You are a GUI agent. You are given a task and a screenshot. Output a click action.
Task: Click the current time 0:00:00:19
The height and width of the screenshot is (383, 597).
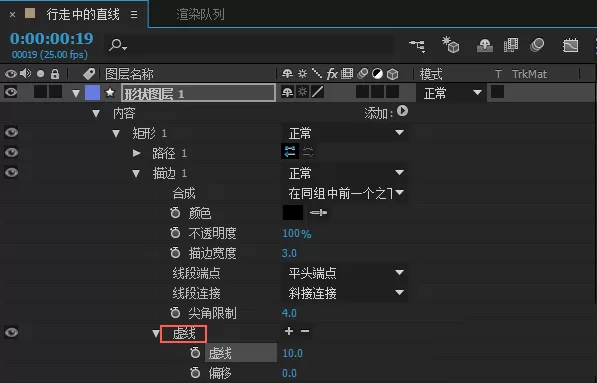(51, 38)
